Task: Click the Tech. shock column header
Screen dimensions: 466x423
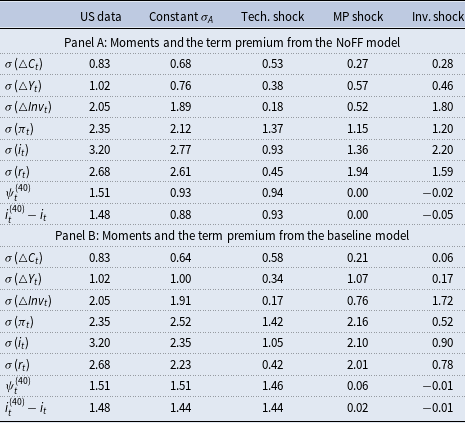Action: [272, 17]
